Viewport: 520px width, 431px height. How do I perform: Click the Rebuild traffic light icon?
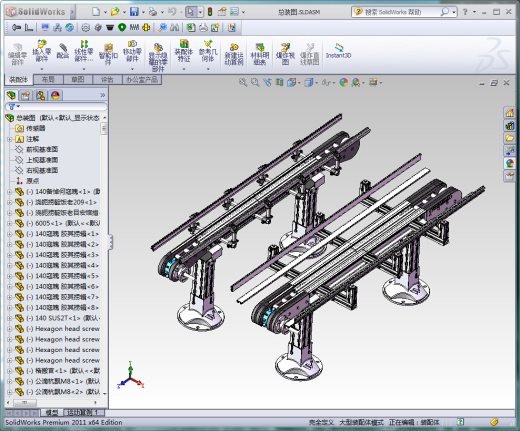(x=210, y=12)
